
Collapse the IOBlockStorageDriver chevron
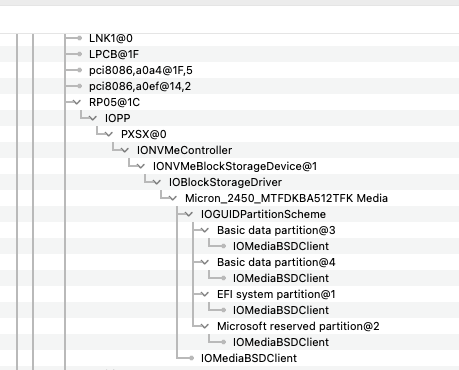pyautogui.click(x=157, y=182)
